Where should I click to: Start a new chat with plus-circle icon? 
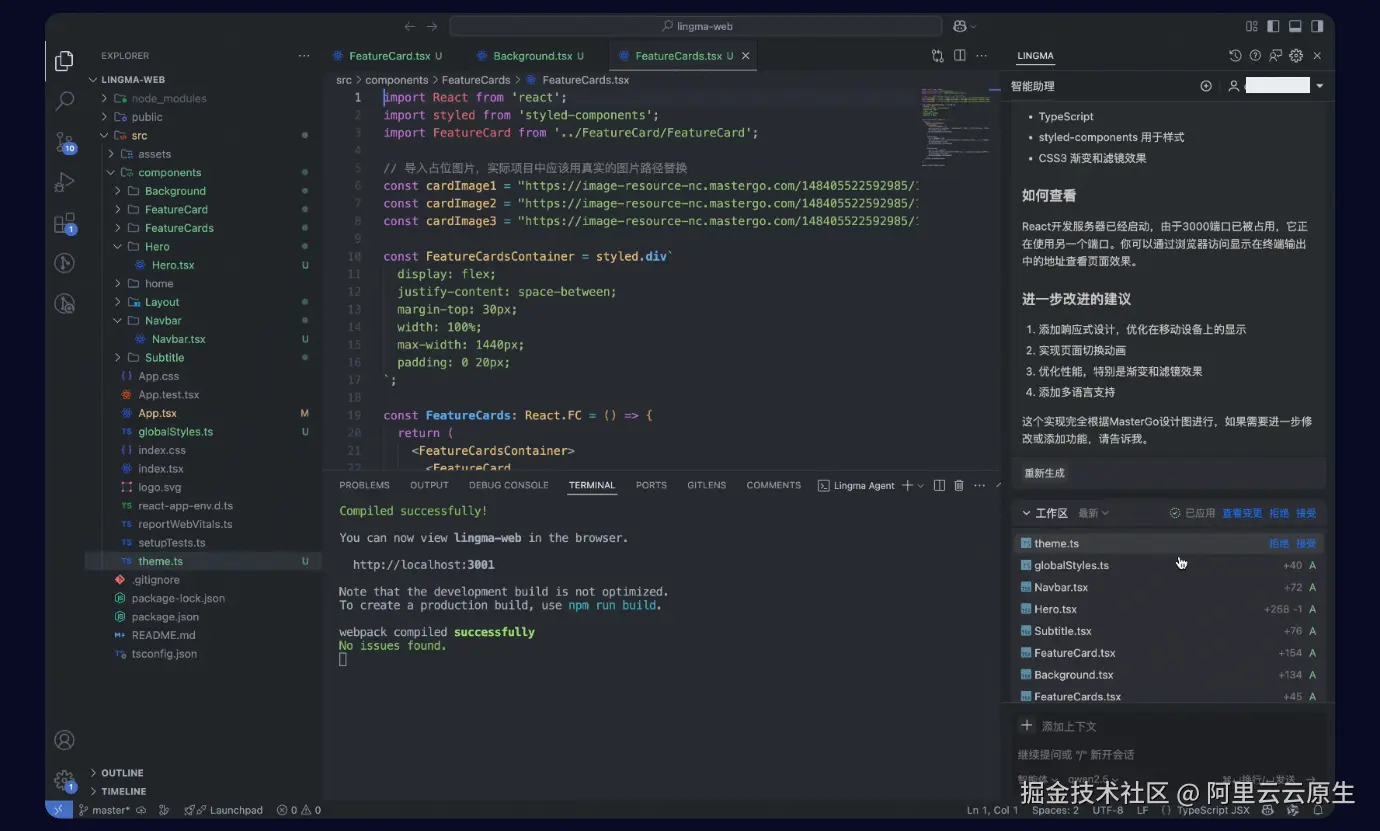[1206, 86]
